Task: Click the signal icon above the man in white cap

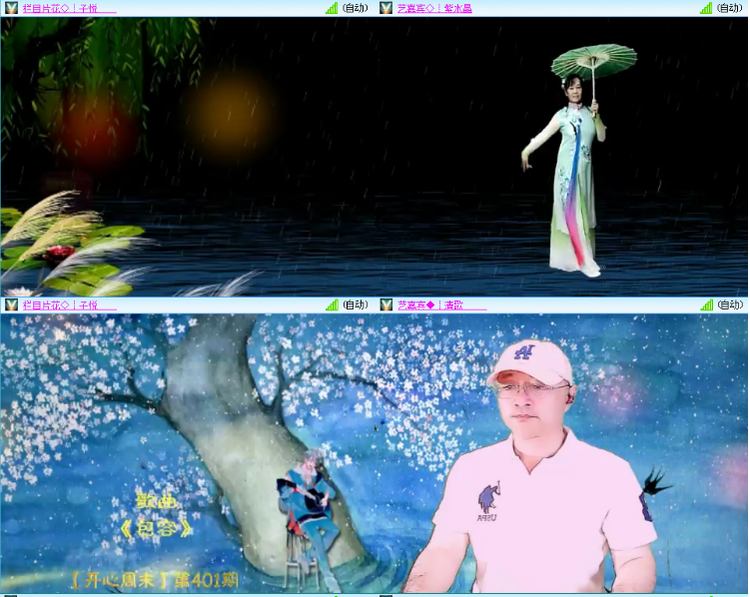Action: coord(706,305)
